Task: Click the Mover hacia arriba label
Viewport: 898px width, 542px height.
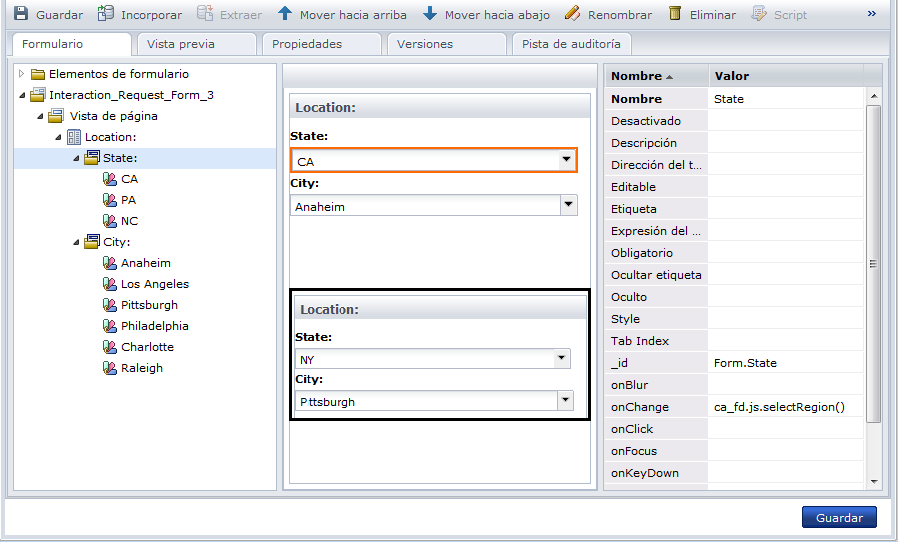Action: click(353, 15)
